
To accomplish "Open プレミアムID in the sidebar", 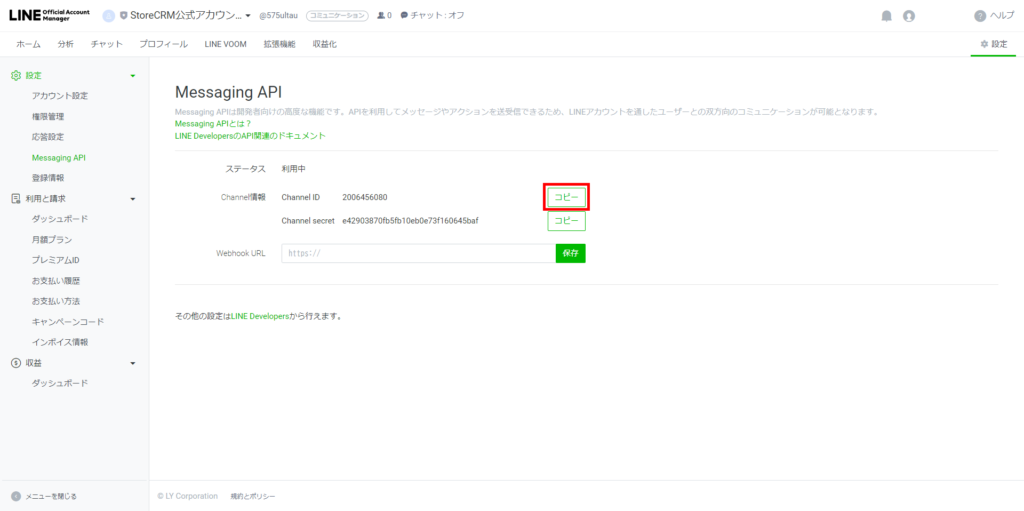I will 56,260.
